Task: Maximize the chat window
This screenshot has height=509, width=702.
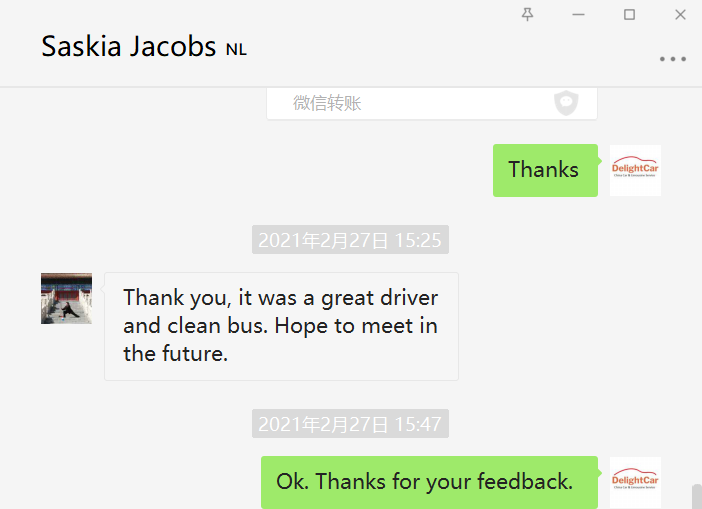Action: coord(629,14)
